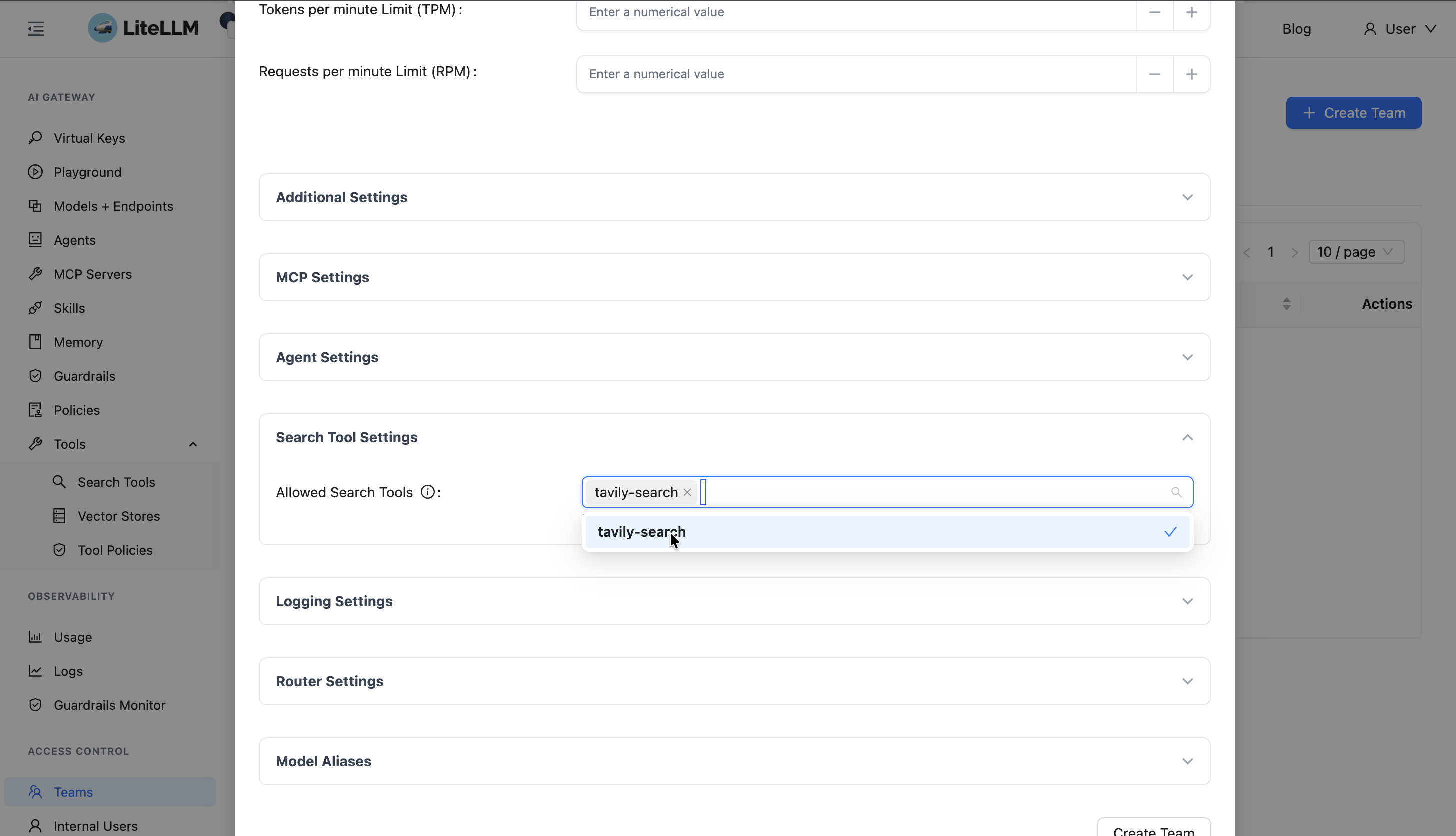
Task: Click the sidebar collapse menu icon
Action: coord(35,28)
